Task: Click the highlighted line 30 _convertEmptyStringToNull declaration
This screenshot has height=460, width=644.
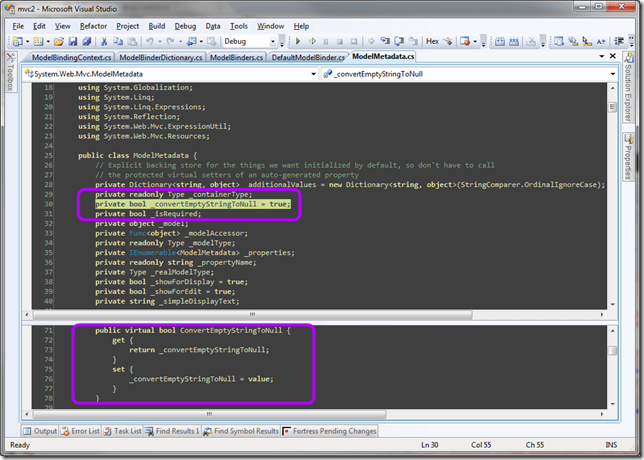Action: point(193,204)
